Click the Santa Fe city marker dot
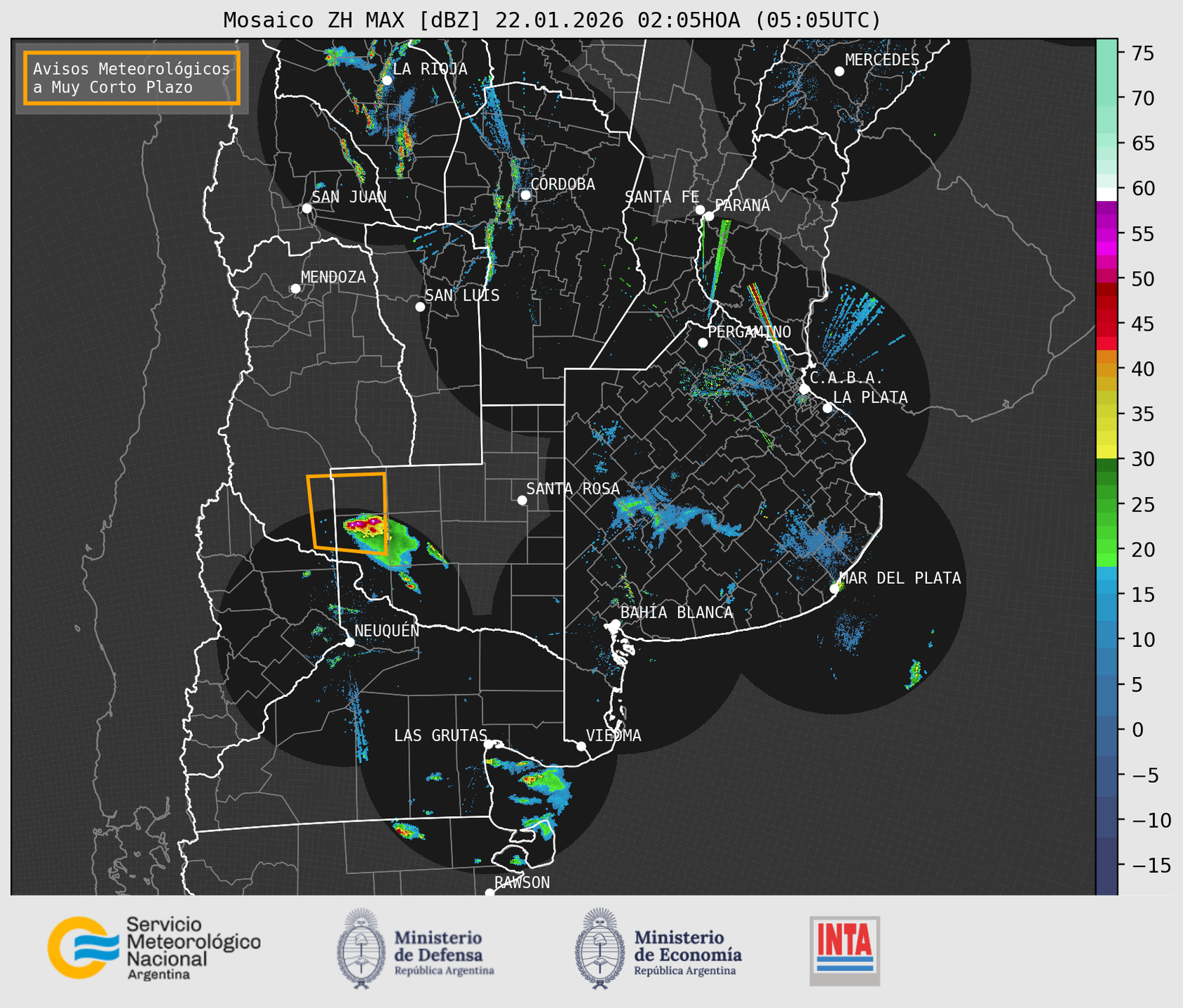1183x1008 pixels. pyautogui.click(x=700, y=210)
